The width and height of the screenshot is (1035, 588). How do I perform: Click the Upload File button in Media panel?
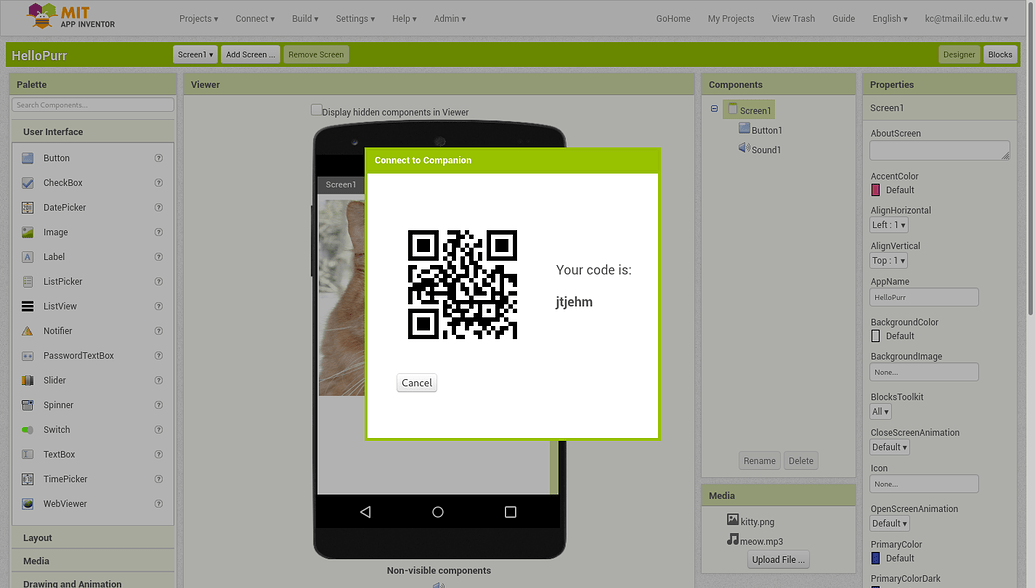778,559
